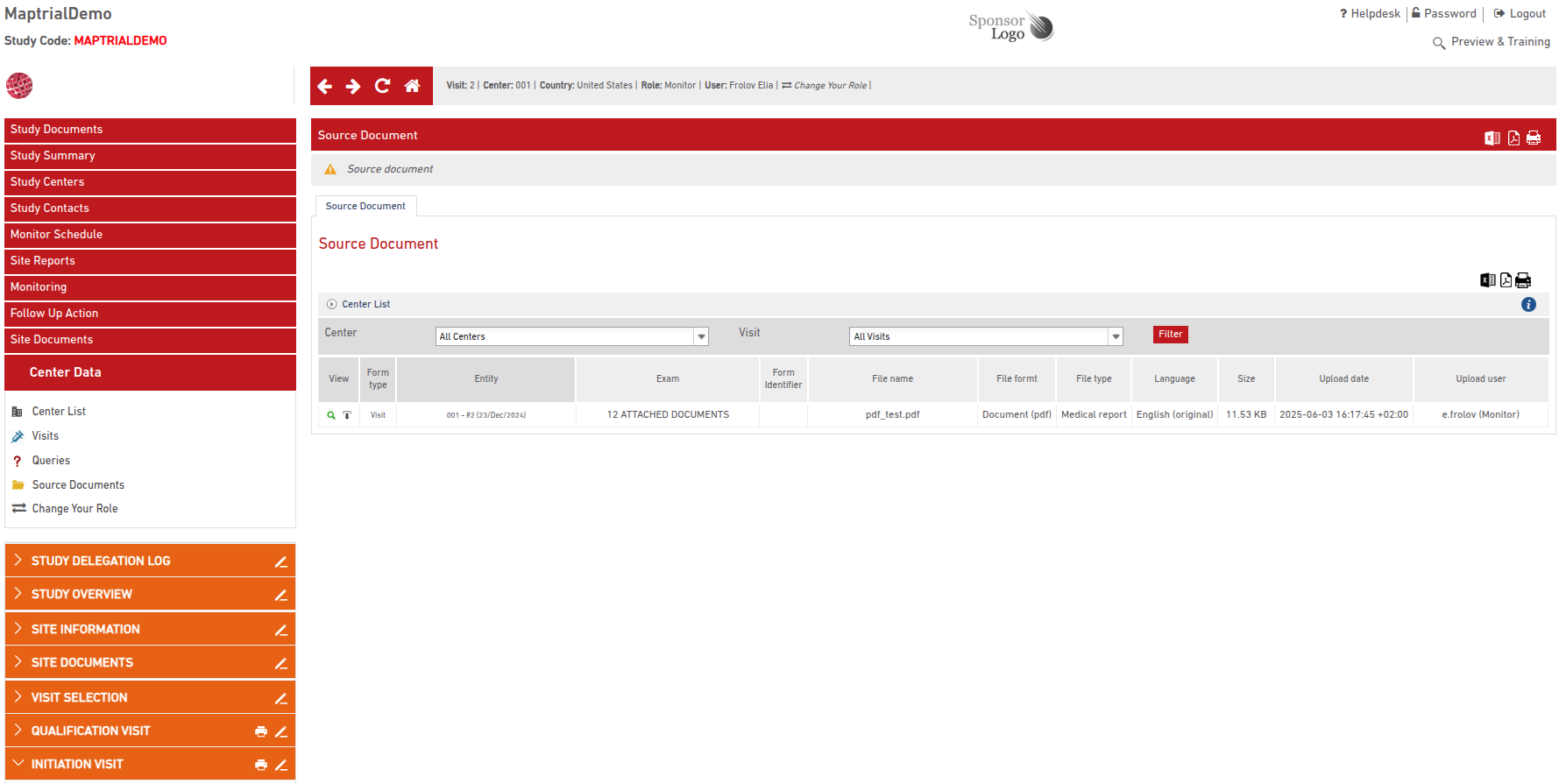The image size is (1559, 784).
Task: Open Password link
Action: 1443,14
